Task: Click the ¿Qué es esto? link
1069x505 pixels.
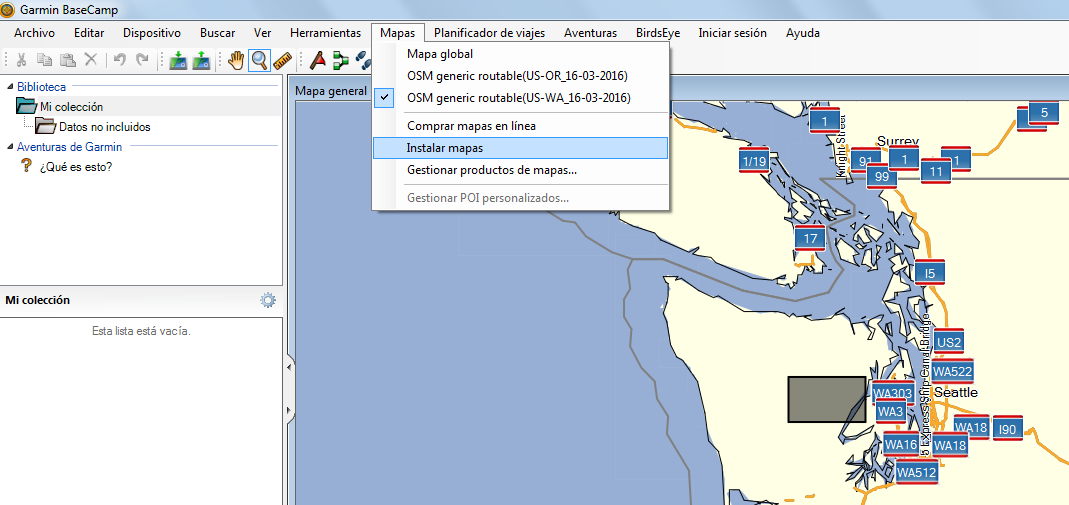Action: (76, 166)
